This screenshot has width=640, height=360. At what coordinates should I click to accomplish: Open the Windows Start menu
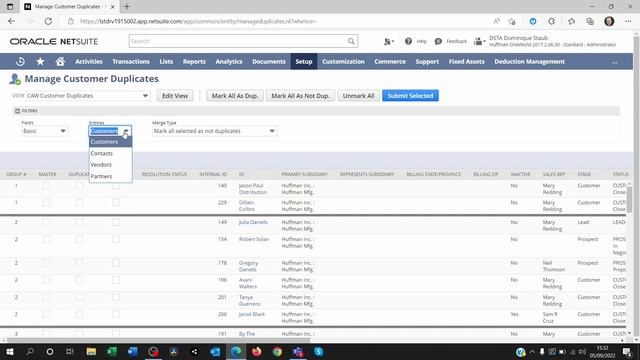click(10, 351)
